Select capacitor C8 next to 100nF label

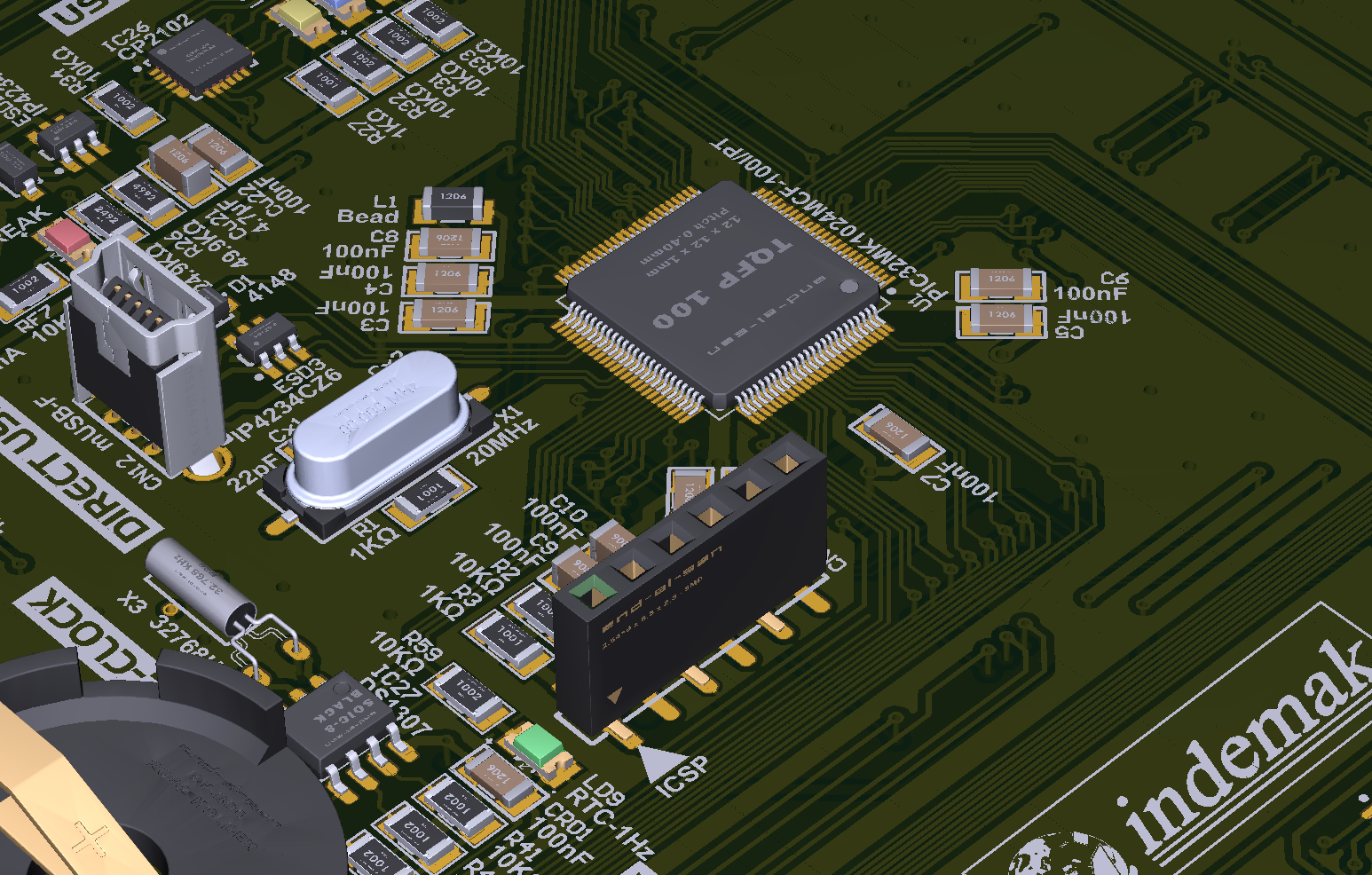click(451, 243)
